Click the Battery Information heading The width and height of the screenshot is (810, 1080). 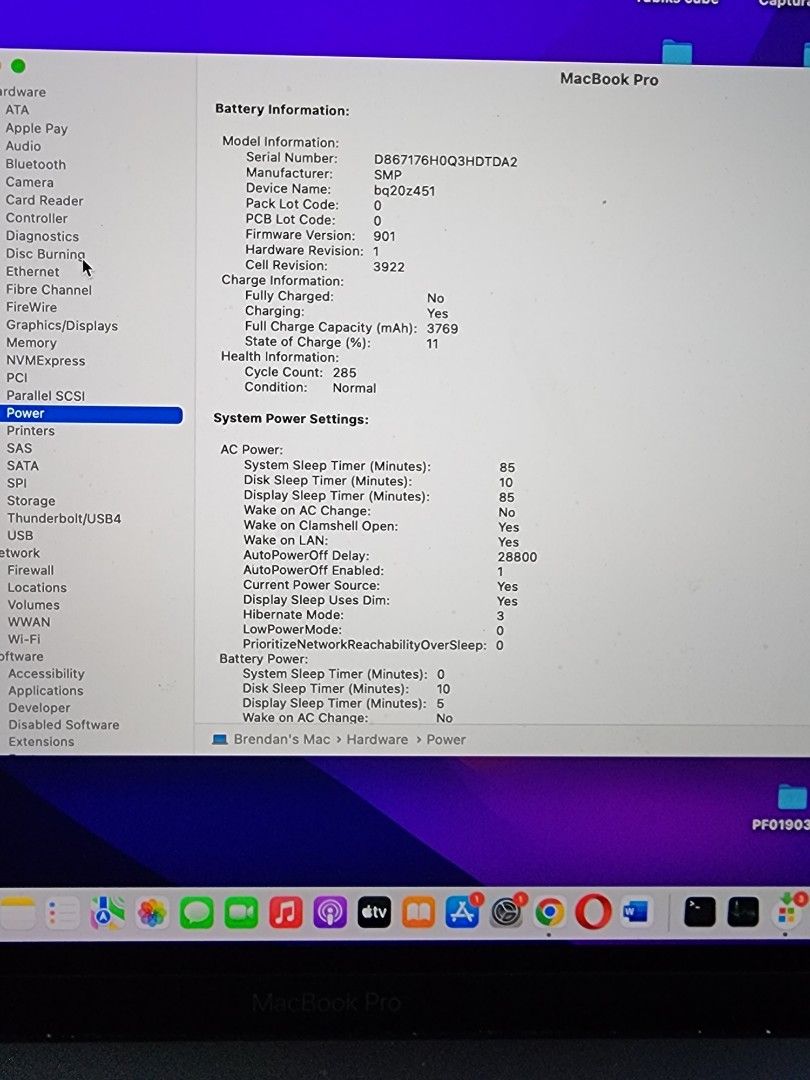point(282,110)
